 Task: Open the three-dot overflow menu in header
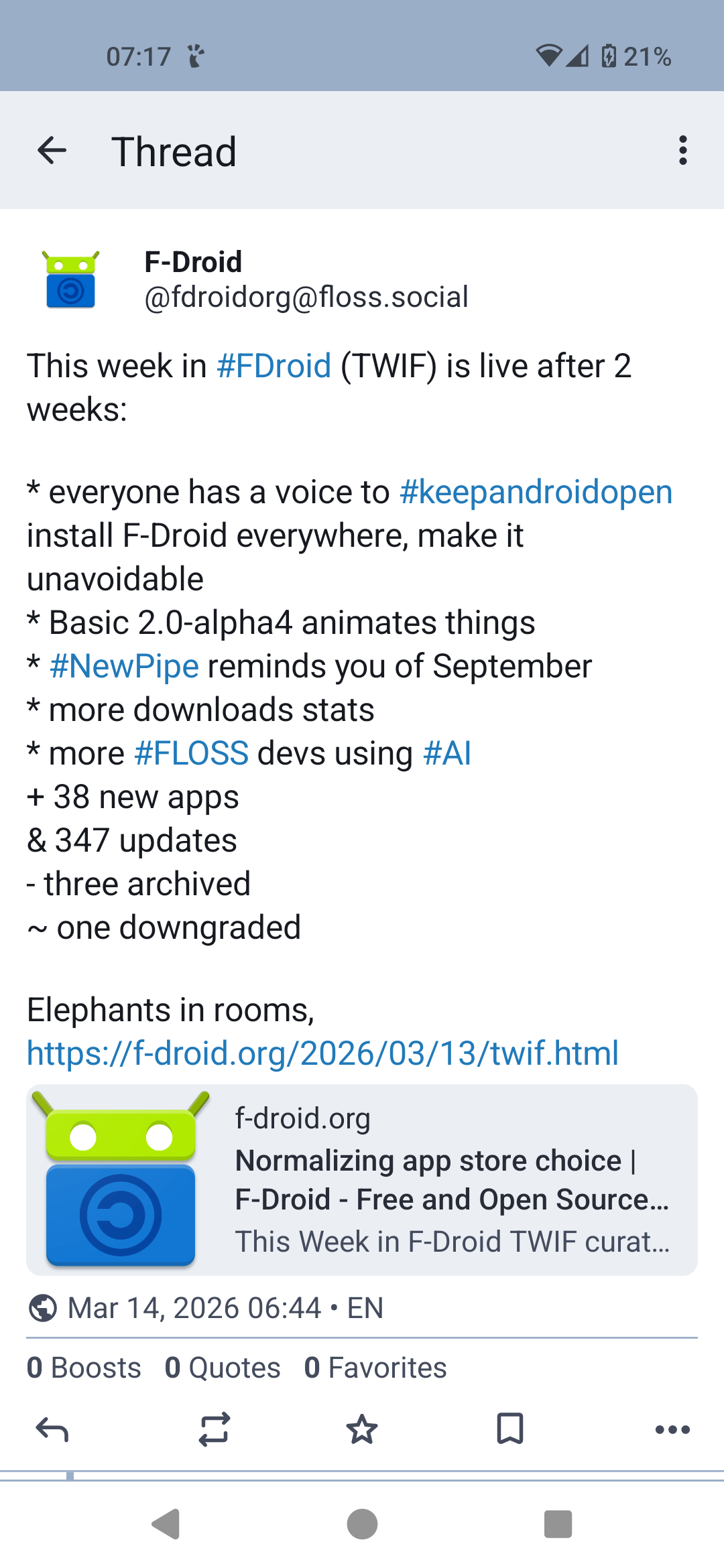[682, 150]
